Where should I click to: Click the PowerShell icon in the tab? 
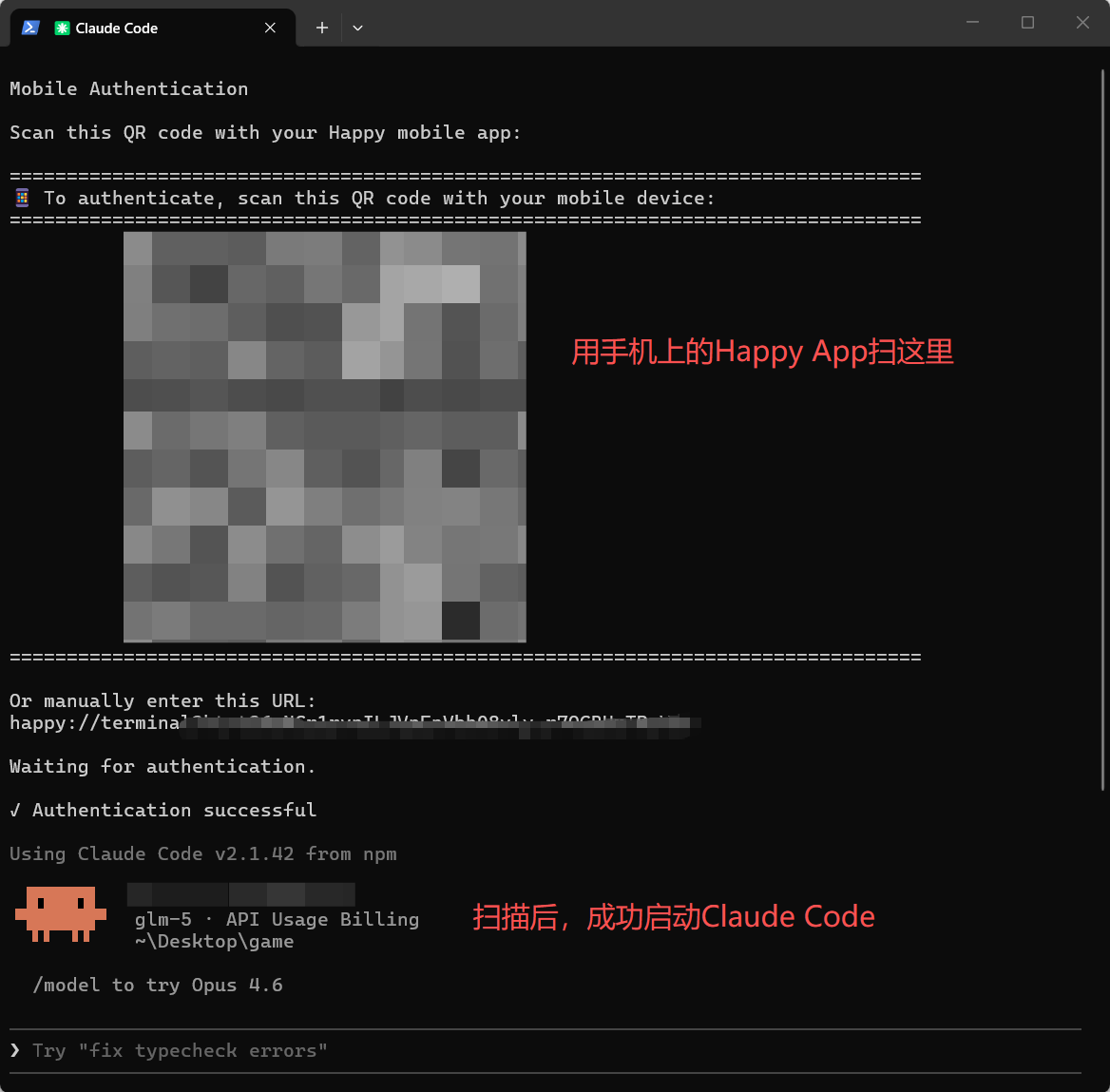pyautogui.click(x=30, y=28)
